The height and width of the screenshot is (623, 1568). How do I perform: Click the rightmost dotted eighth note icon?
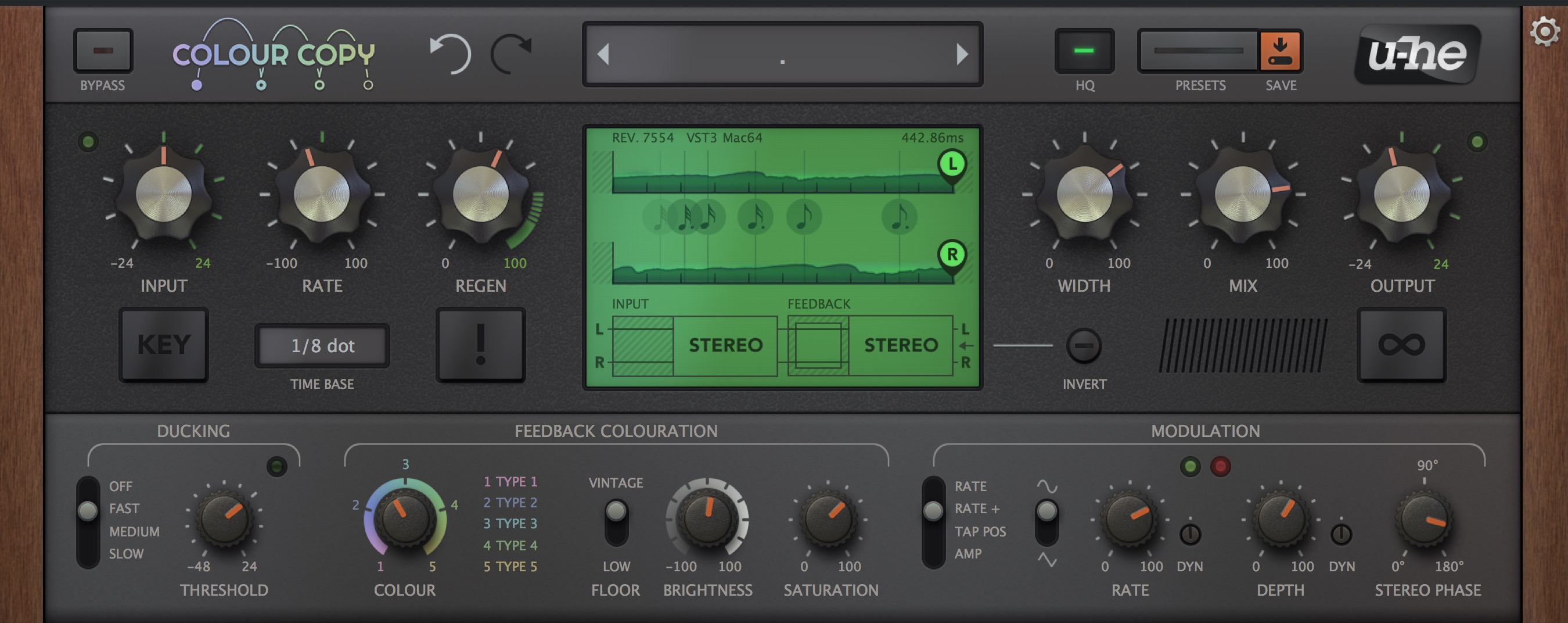(899, 217)
